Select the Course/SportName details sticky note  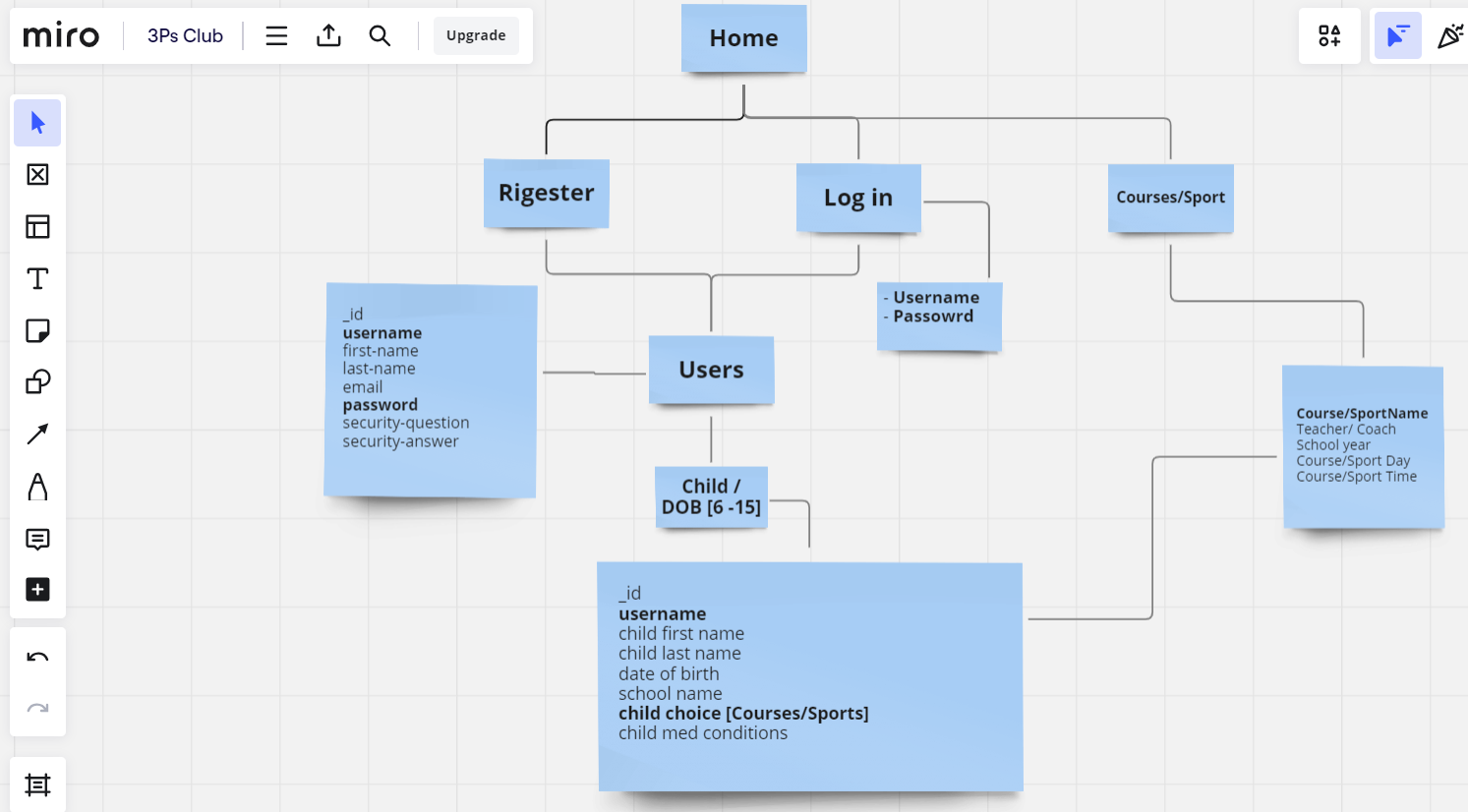pyautogui.click(x=1363, y=447)
